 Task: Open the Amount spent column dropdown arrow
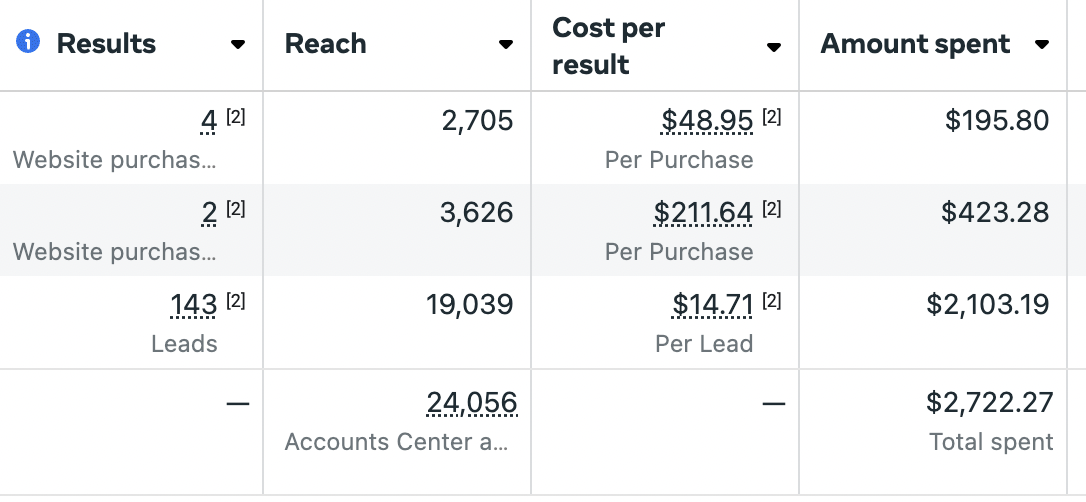(x=1041, y=44)
